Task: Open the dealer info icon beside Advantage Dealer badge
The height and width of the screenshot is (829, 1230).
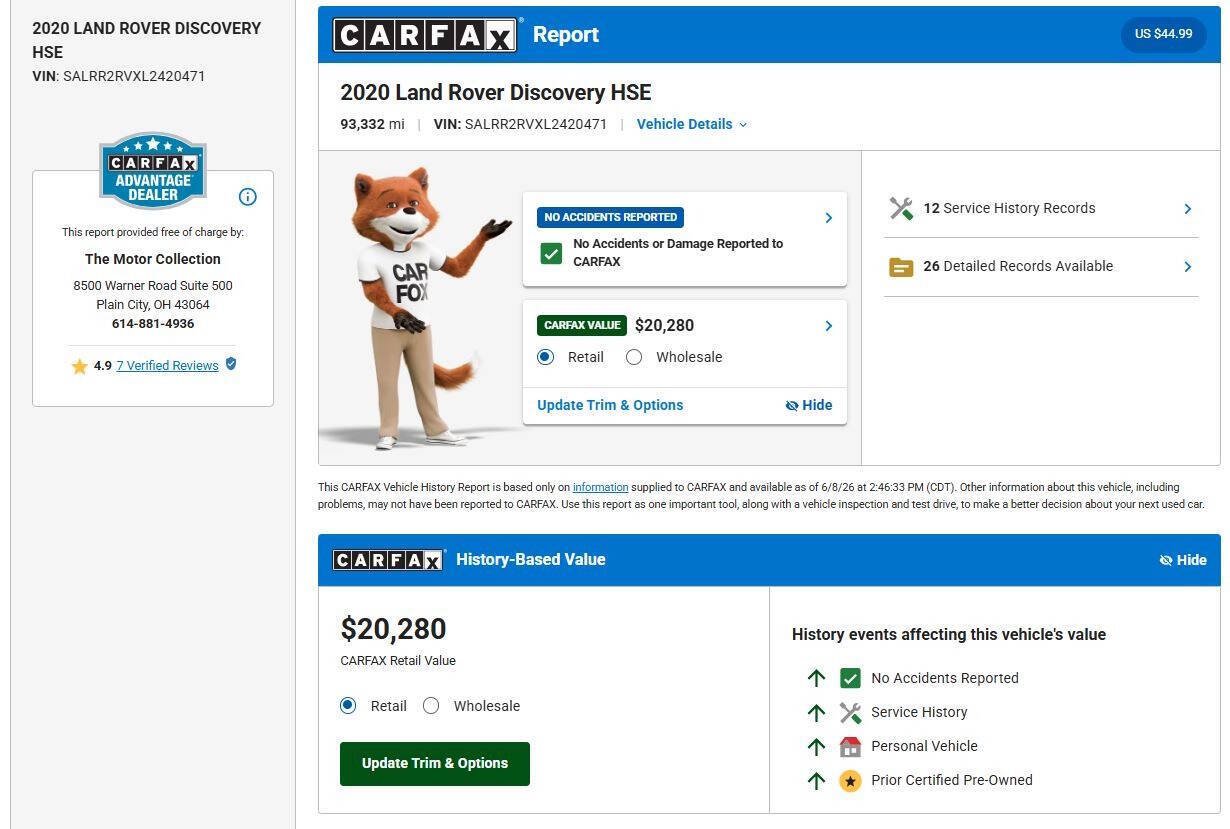Action: point(248,197)
